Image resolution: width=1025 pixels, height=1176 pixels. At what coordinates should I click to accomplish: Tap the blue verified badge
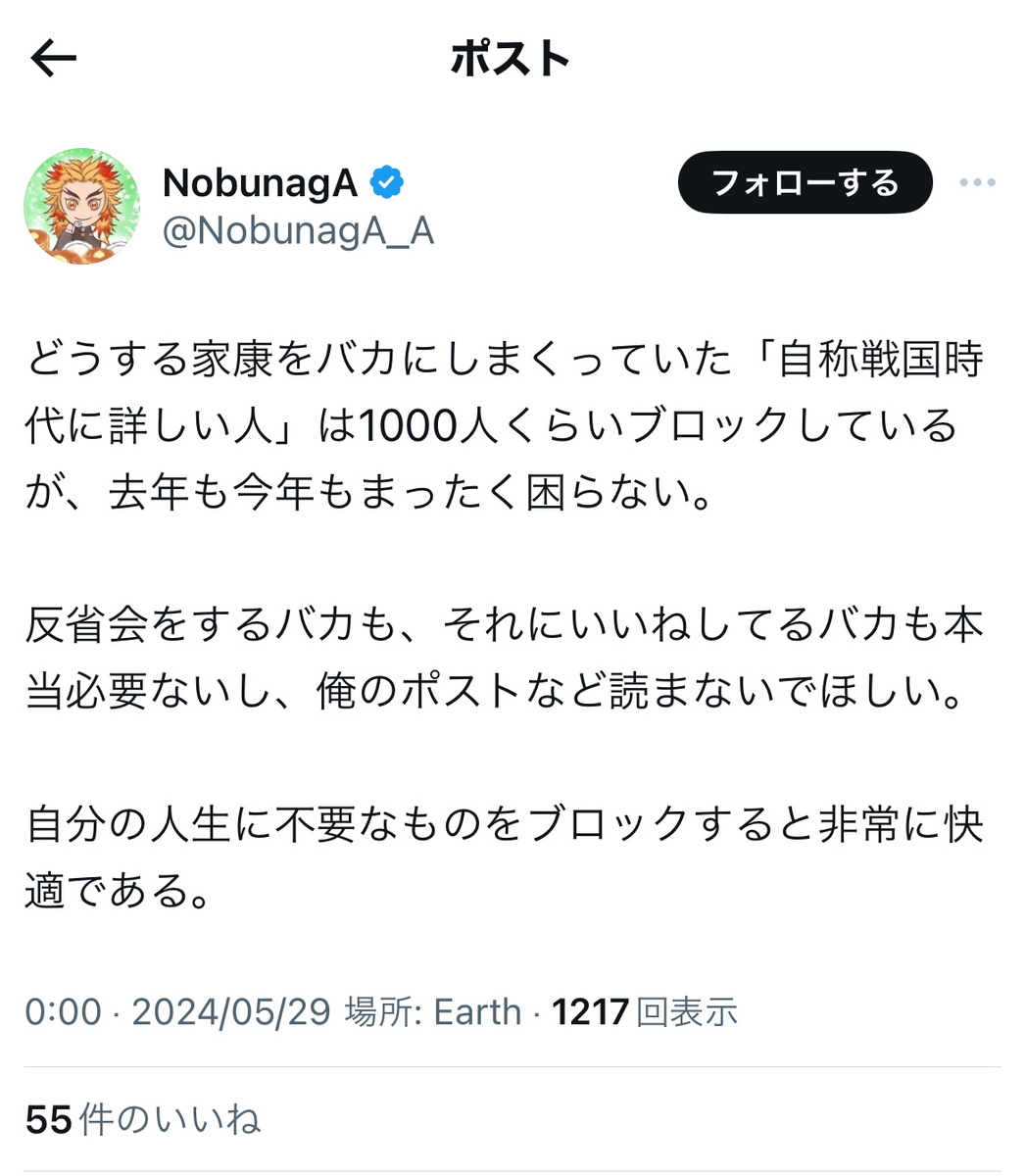pyautogui.click(x=387, y=182)
